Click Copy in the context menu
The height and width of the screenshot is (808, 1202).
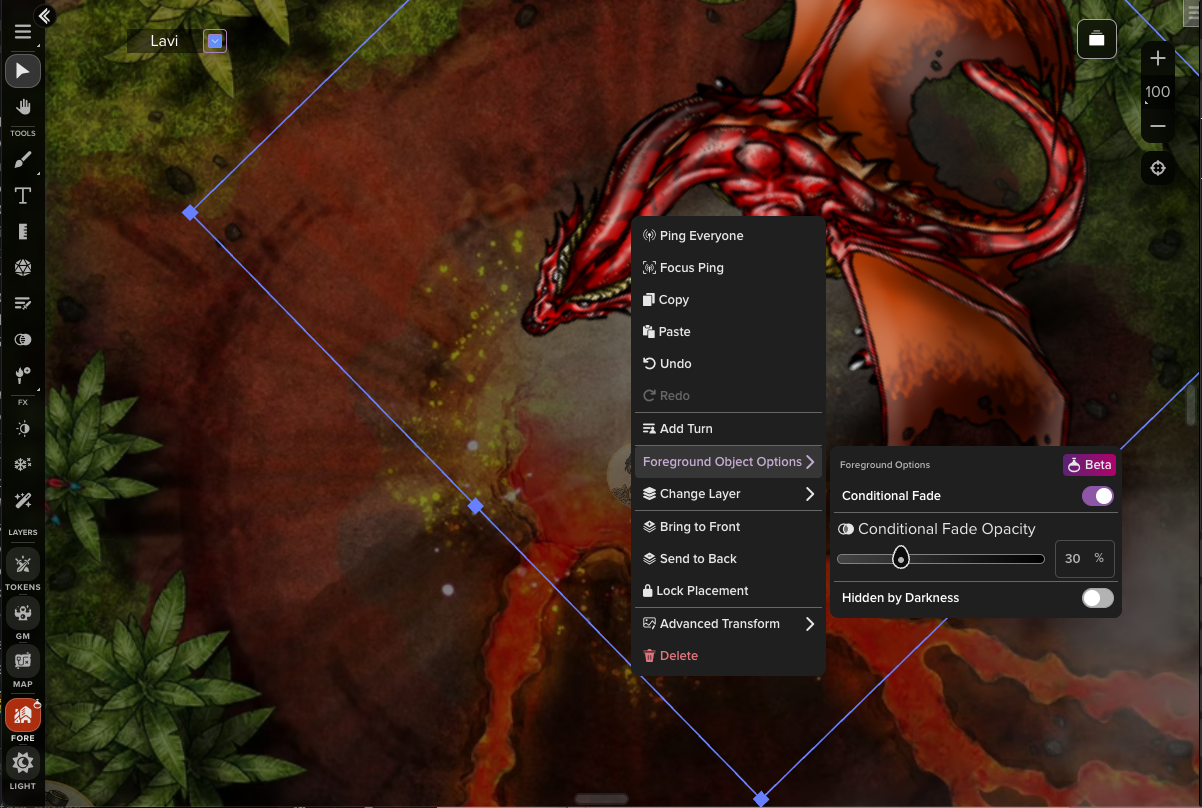[728, 300]
